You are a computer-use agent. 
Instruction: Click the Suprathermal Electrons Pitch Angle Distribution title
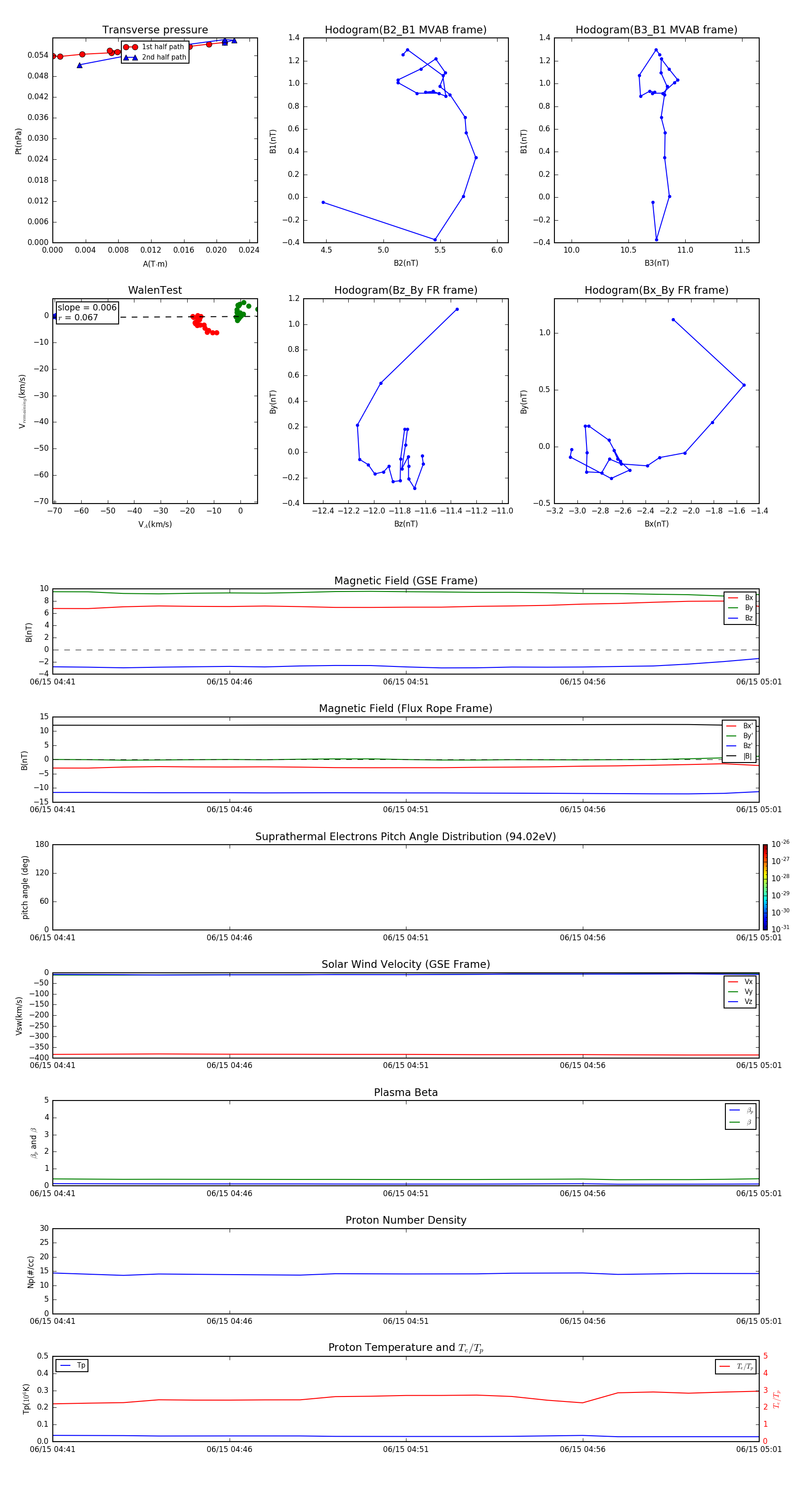point(406,837)
